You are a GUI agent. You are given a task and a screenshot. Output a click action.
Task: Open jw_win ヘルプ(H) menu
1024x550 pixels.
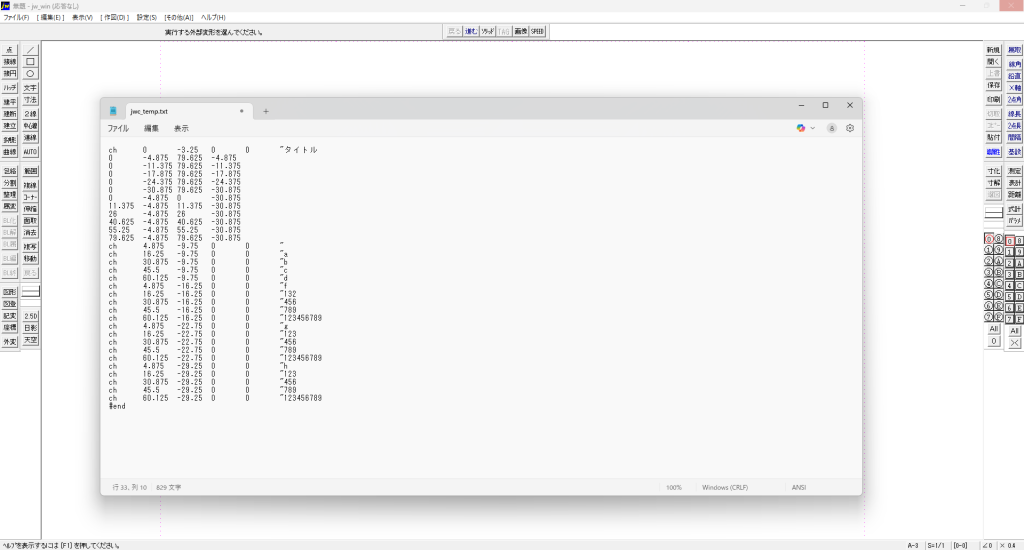[x=214, y=18]
